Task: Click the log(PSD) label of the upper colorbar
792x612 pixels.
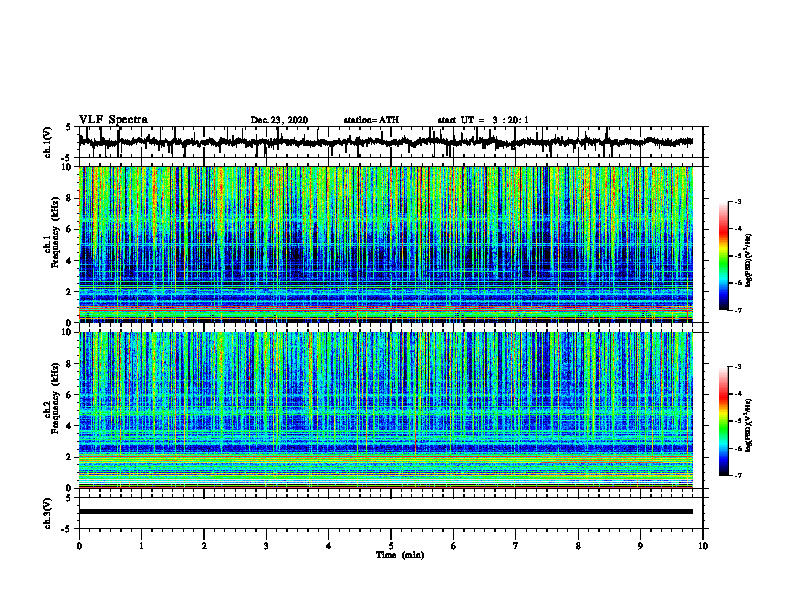Action: [749, 260]
